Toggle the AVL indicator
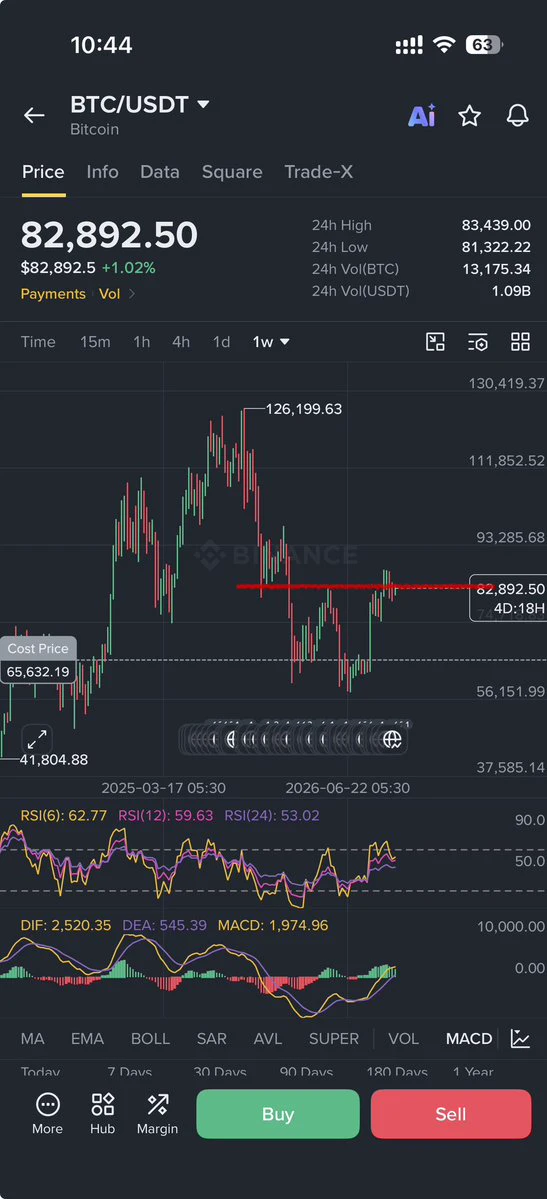547x1199 pixels. click(x=268, y=1038)
